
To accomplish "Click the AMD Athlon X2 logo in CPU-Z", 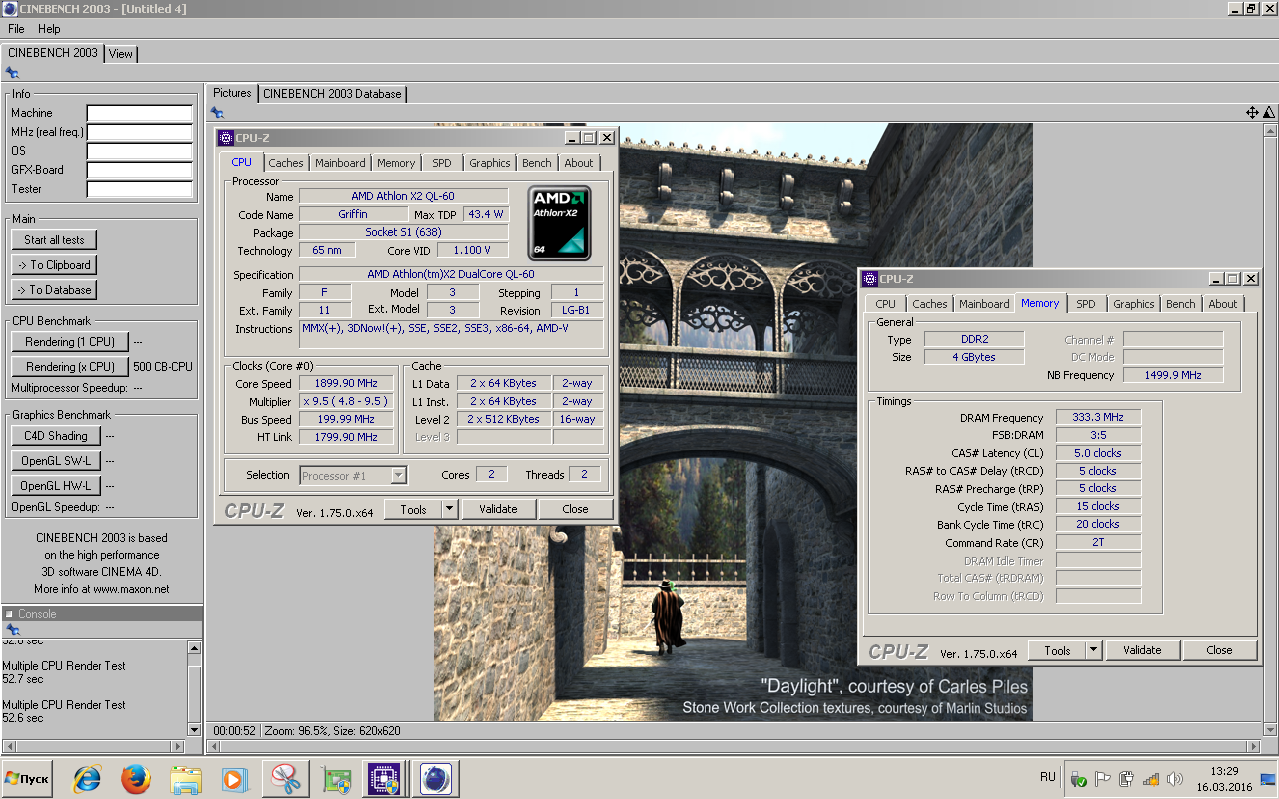I will (x=560, y=223).
